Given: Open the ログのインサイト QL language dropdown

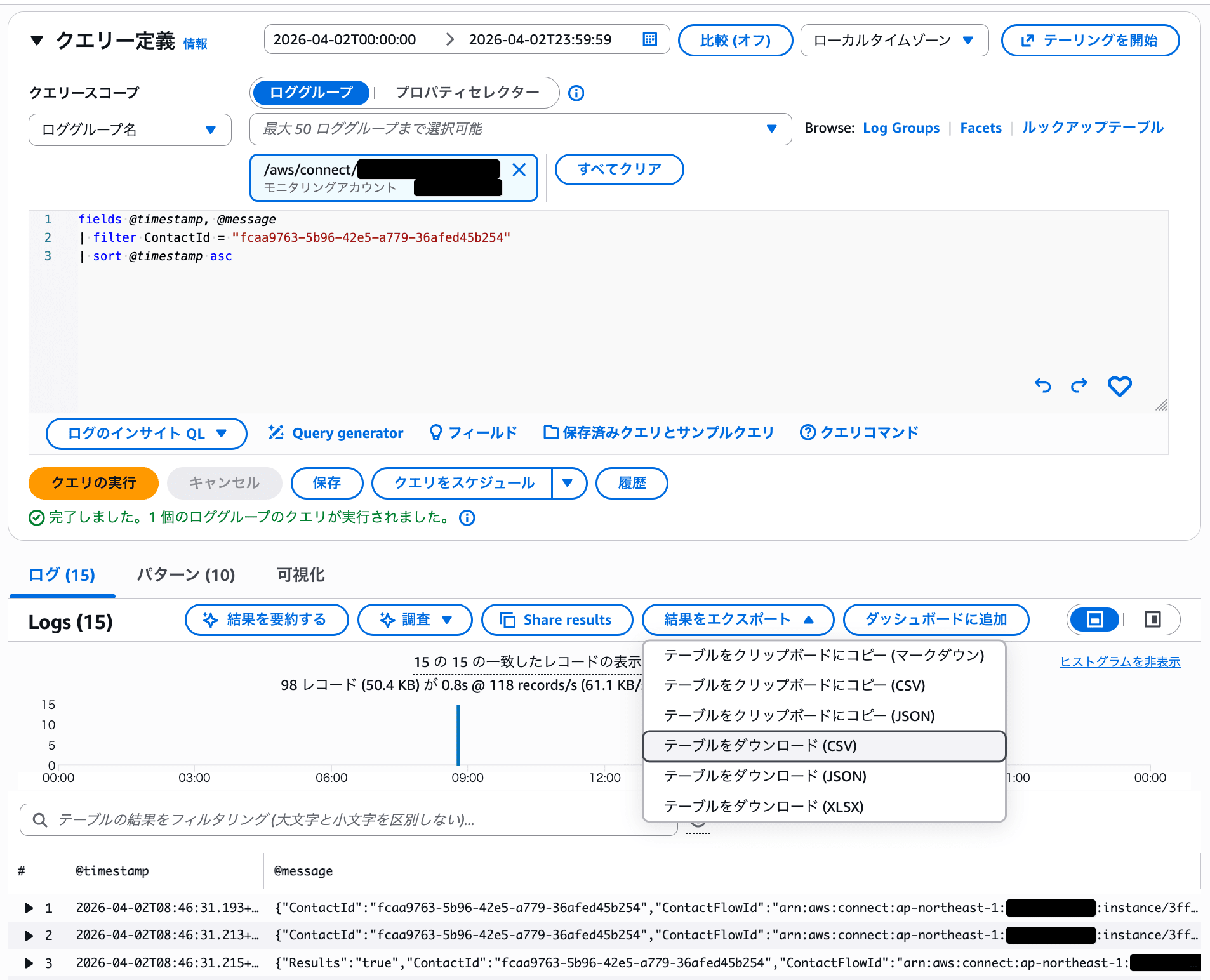Looking at the screenshot, I should click(146, 434).
